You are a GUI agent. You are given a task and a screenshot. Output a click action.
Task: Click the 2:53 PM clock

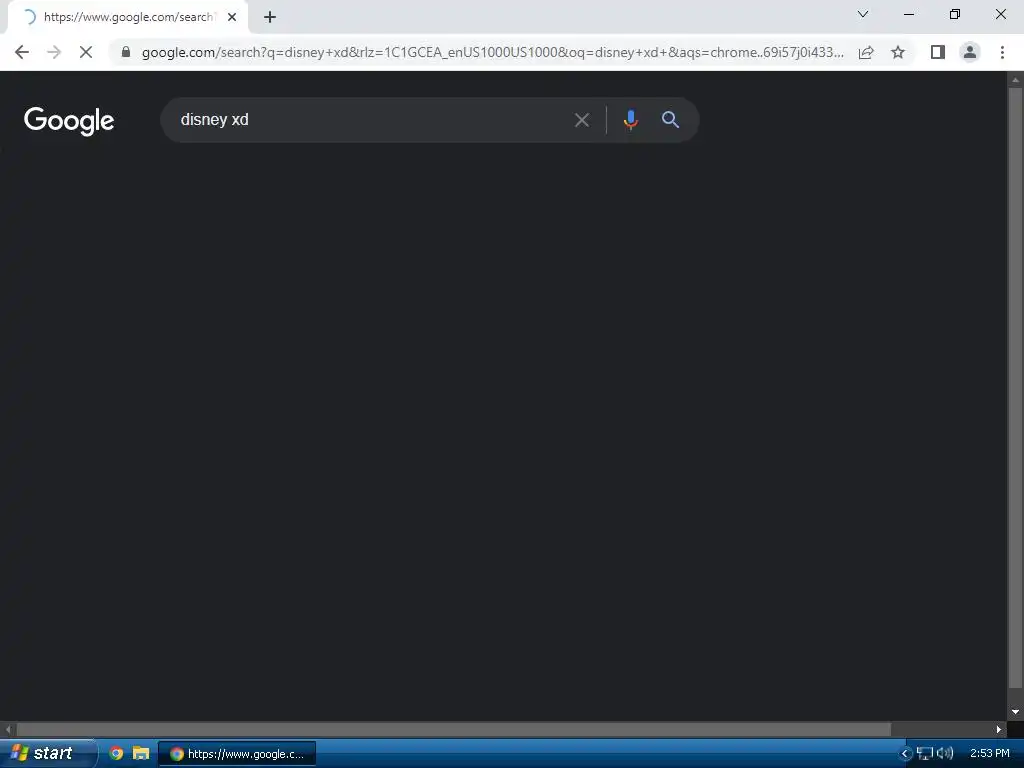[989, 754]
